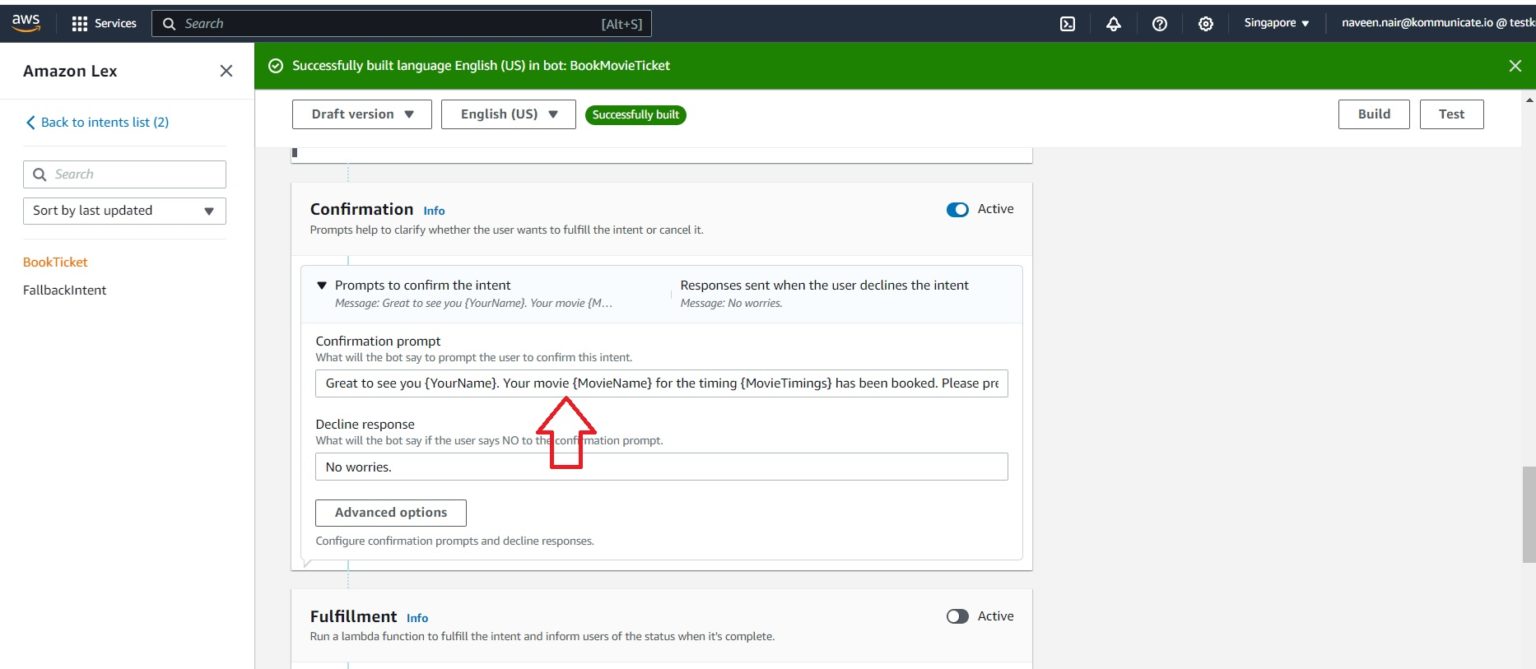Dismiss the green build success banner
1536x669 pixels.
1513,64
